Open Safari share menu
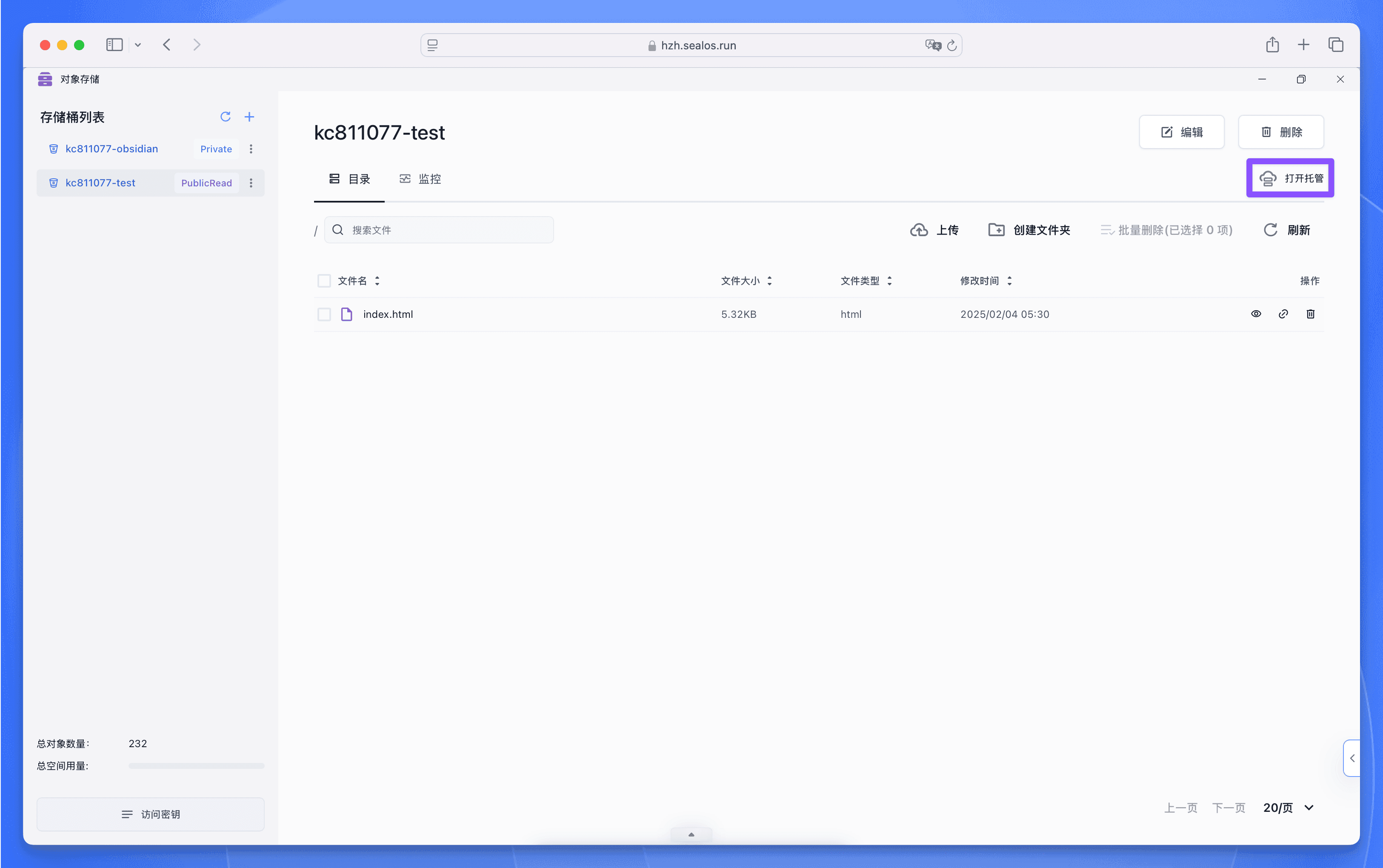The height and width of the screenshot is (868, 1383). tap(1272, 44)
